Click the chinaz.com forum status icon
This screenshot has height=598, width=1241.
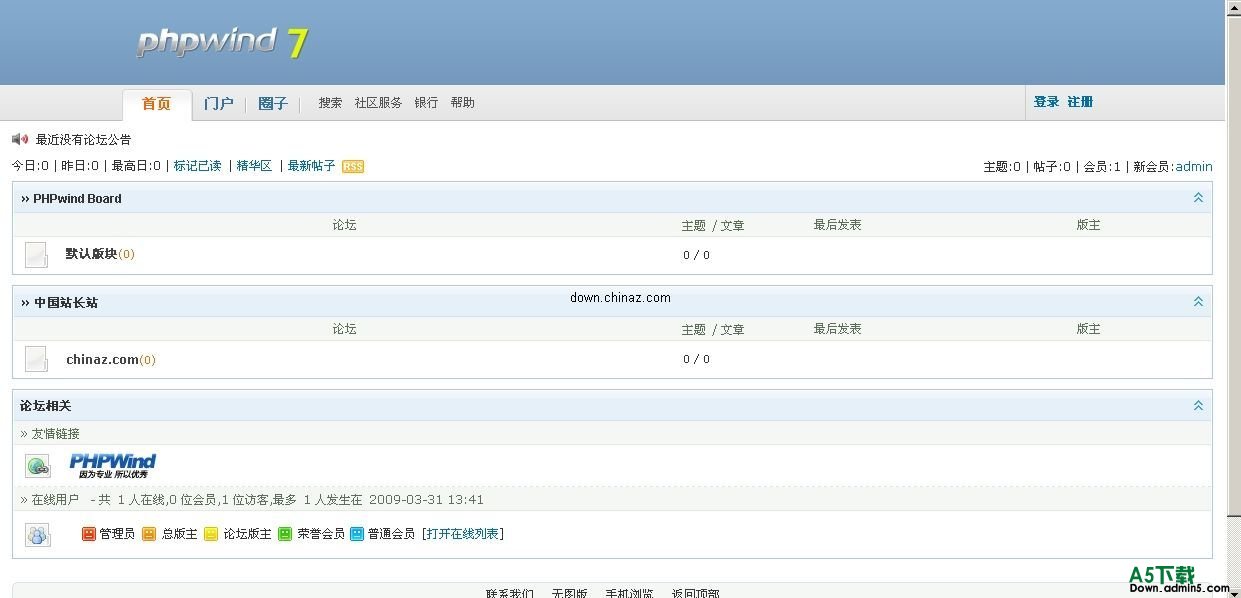coord(36,359)
